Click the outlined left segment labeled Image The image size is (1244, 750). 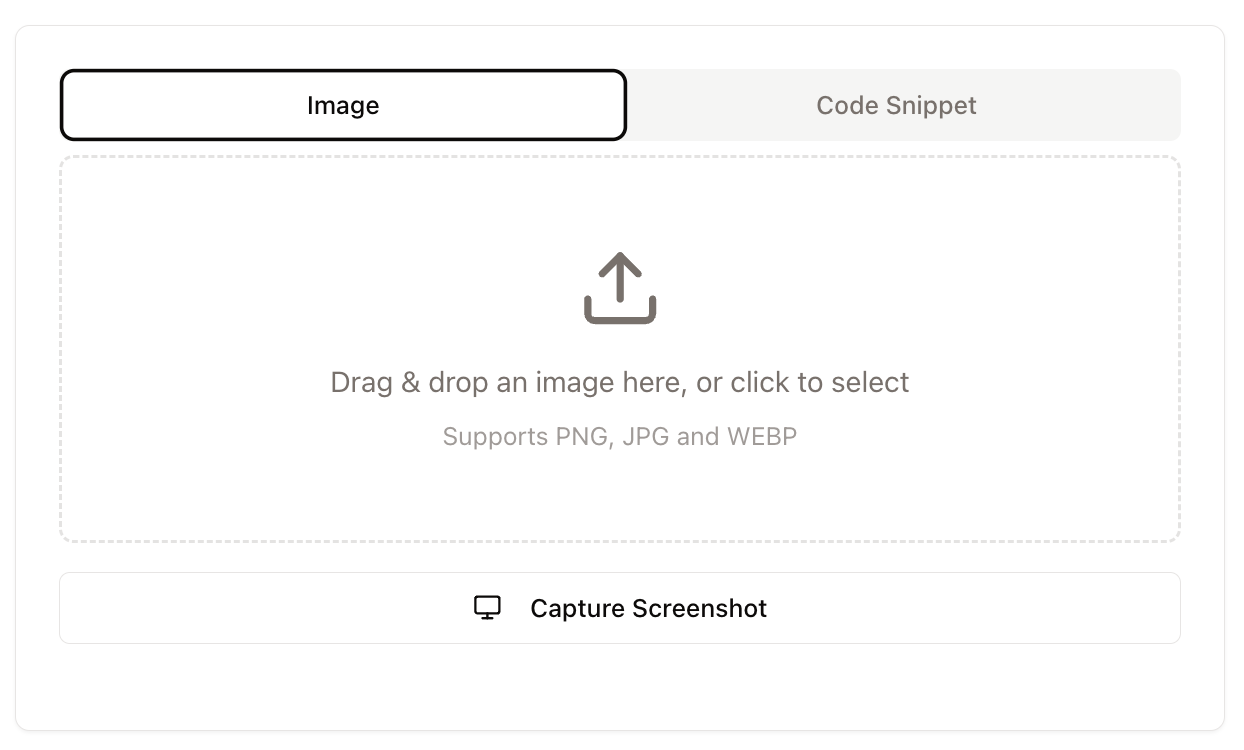200,105
